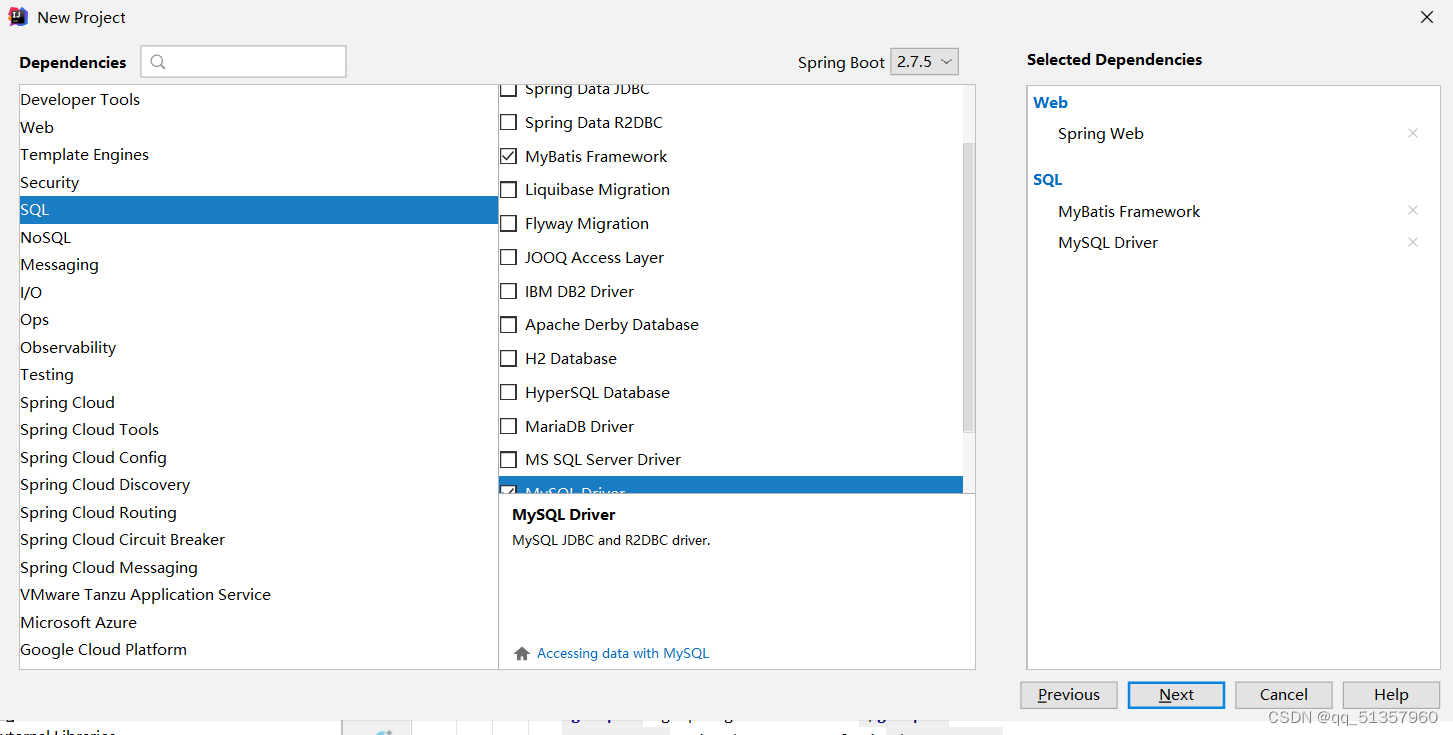Select the Spring Cloud Routing category

(258, 512)
